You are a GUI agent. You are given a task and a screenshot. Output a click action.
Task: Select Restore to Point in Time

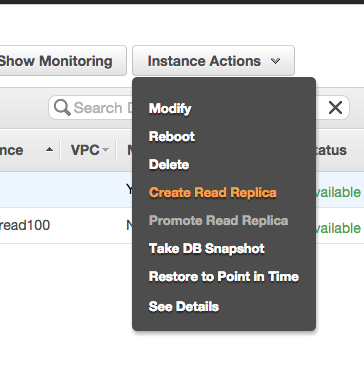tap(224, 277)
